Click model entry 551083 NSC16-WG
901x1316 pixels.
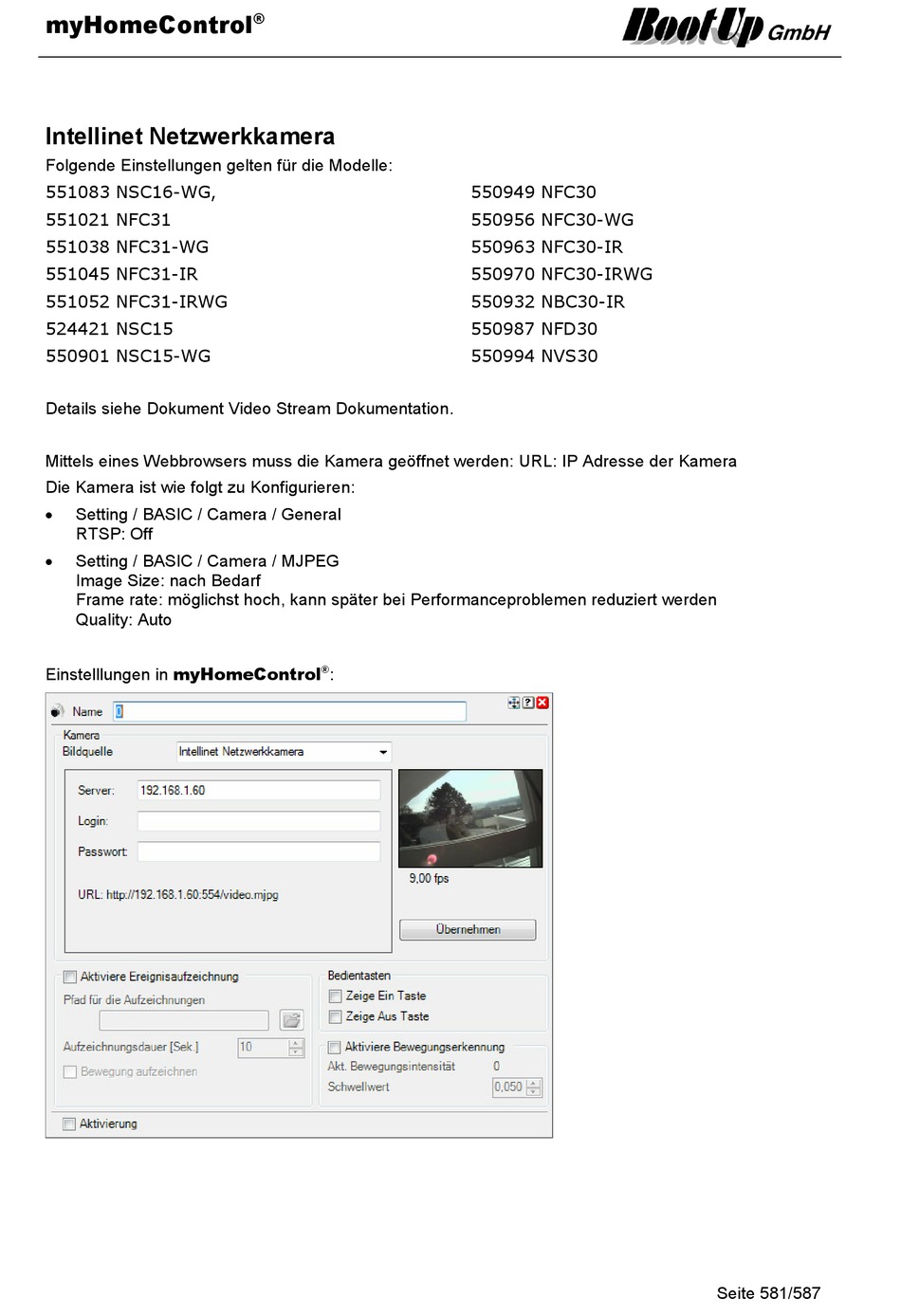click(131, 192)
